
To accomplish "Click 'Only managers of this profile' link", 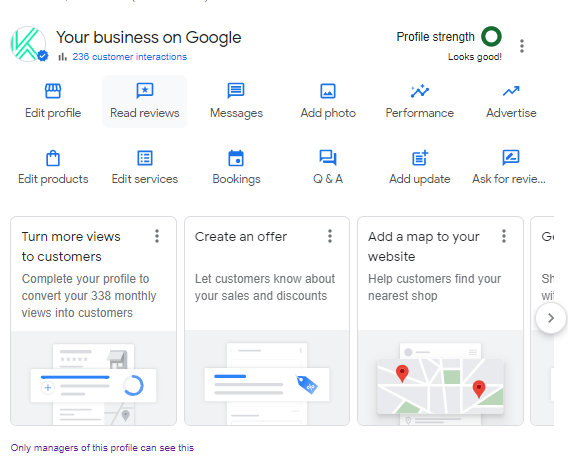I will [x=102, y=448].
